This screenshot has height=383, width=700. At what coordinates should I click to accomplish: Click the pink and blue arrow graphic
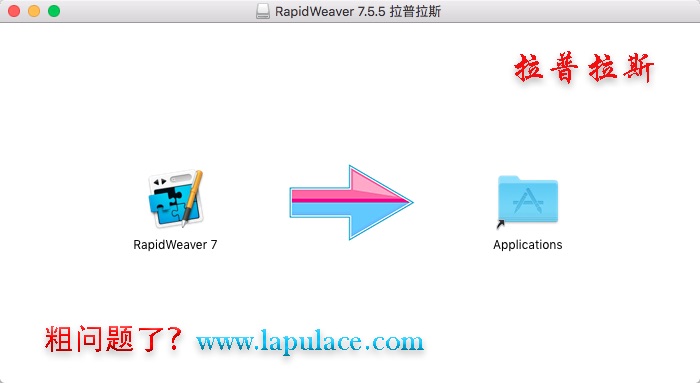(351, 202)
